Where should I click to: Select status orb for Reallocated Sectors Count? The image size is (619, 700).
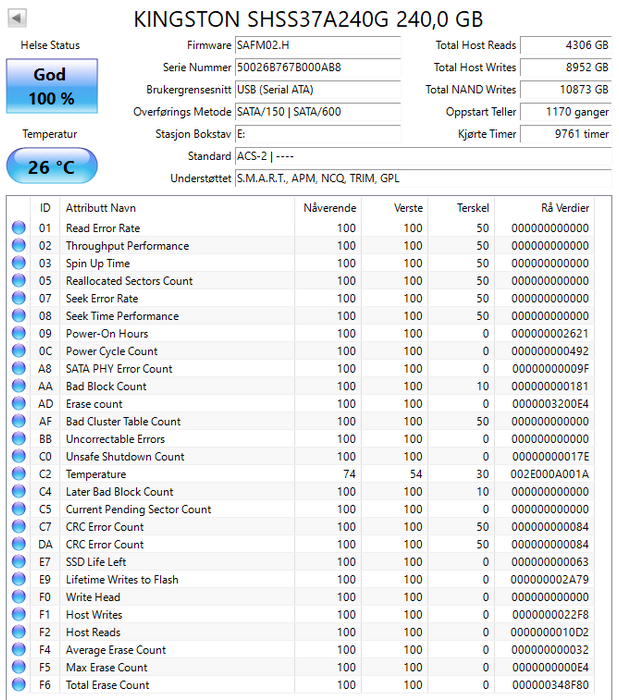click(x=19, y=280)
